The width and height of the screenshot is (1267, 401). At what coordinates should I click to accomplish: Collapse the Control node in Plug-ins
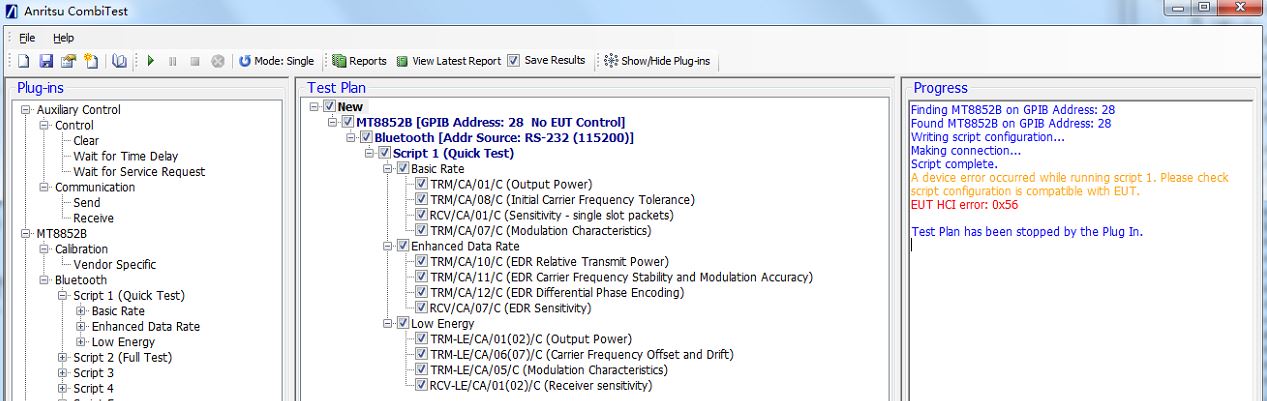(45, 126)
